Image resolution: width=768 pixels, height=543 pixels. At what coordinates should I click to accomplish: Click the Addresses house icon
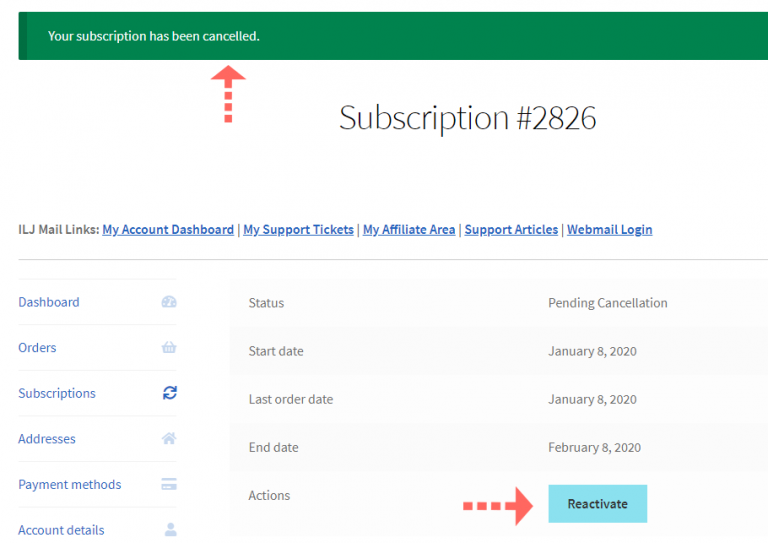169,439
